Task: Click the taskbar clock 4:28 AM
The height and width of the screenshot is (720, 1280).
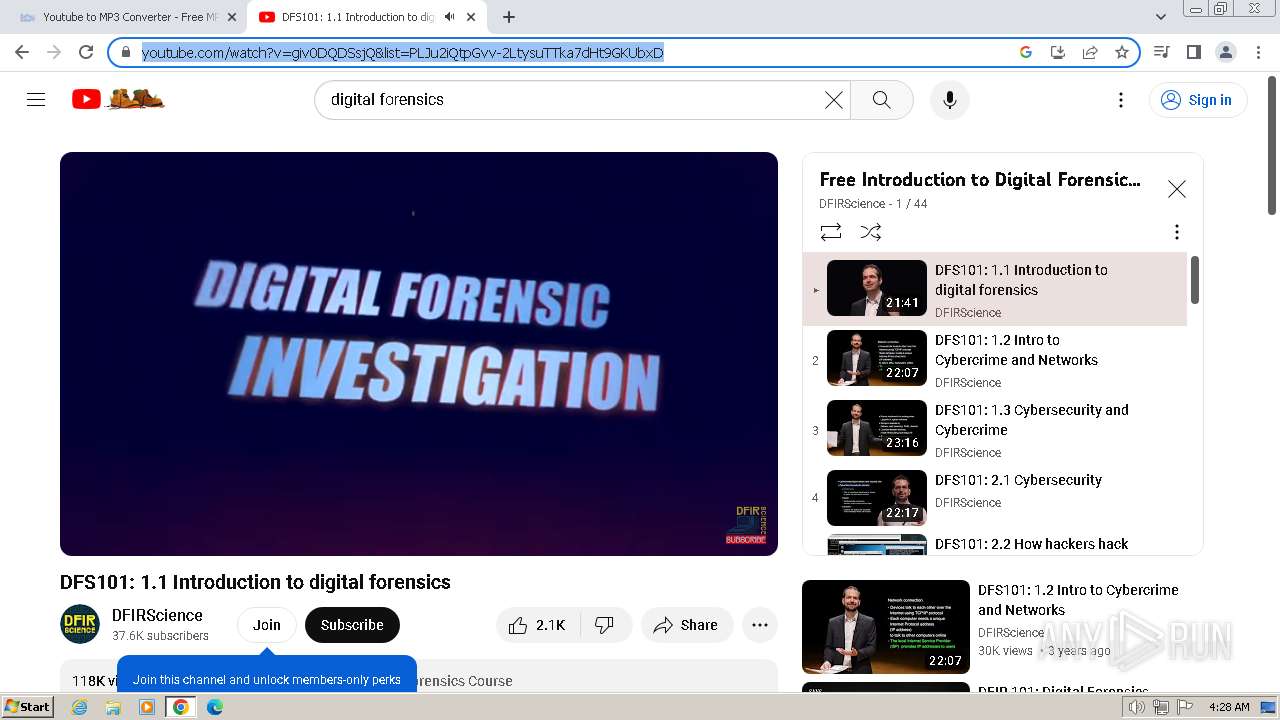Action: coord(1228,707)
